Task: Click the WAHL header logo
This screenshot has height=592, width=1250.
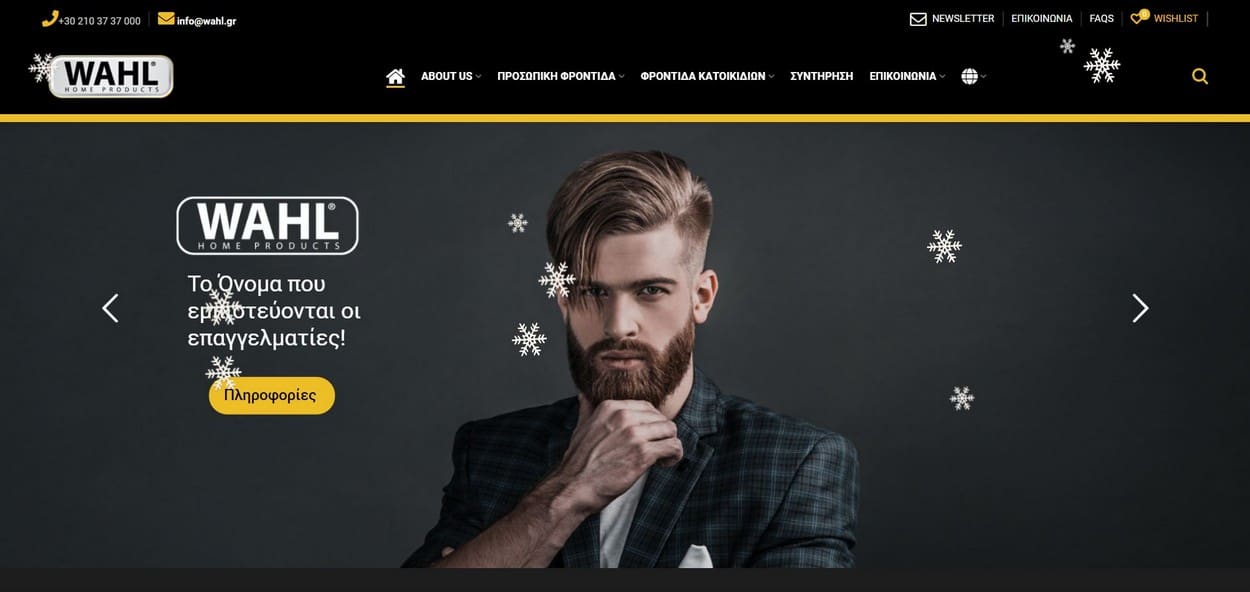Action: coord(111,76)
